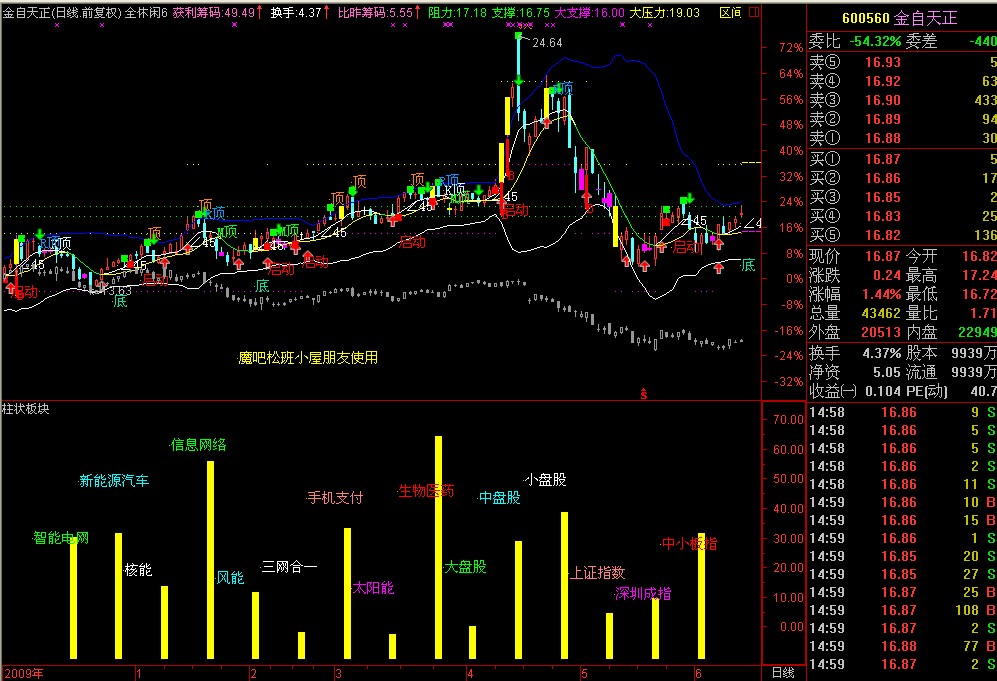Select the 新能源汽车 sector label
Screen dimensions: 997x681
[x=114, y=481]
